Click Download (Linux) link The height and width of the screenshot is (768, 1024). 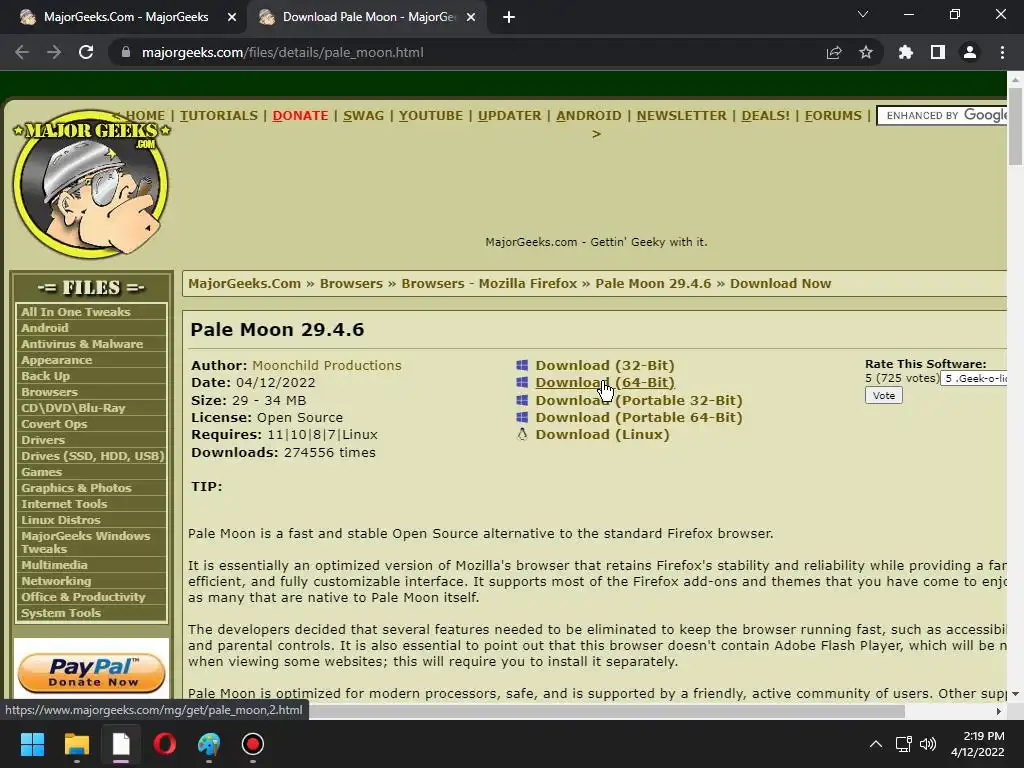[x=602, y=434]
